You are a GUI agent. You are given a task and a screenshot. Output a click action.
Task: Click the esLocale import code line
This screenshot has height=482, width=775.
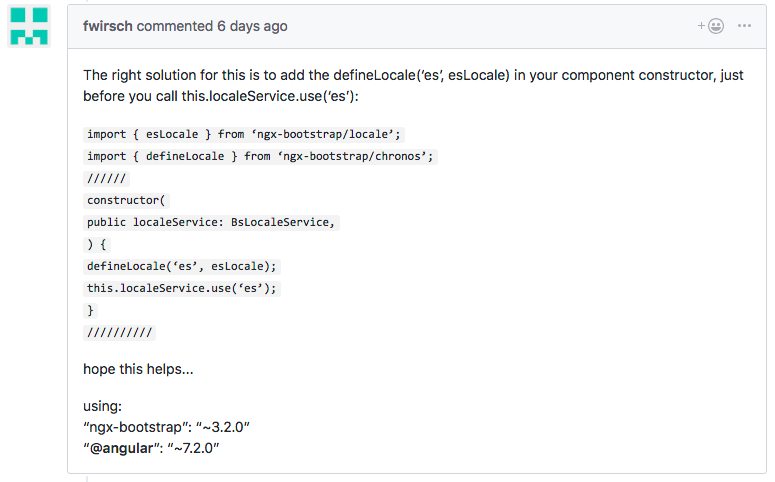pos(244,134)
